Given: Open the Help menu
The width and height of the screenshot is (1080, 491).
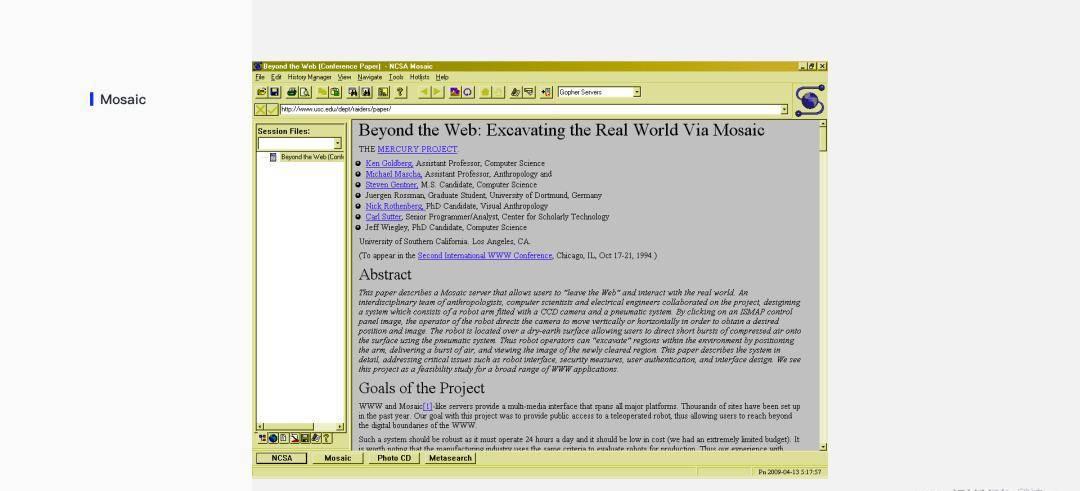Looking at the screenshot, I should 442,77.
